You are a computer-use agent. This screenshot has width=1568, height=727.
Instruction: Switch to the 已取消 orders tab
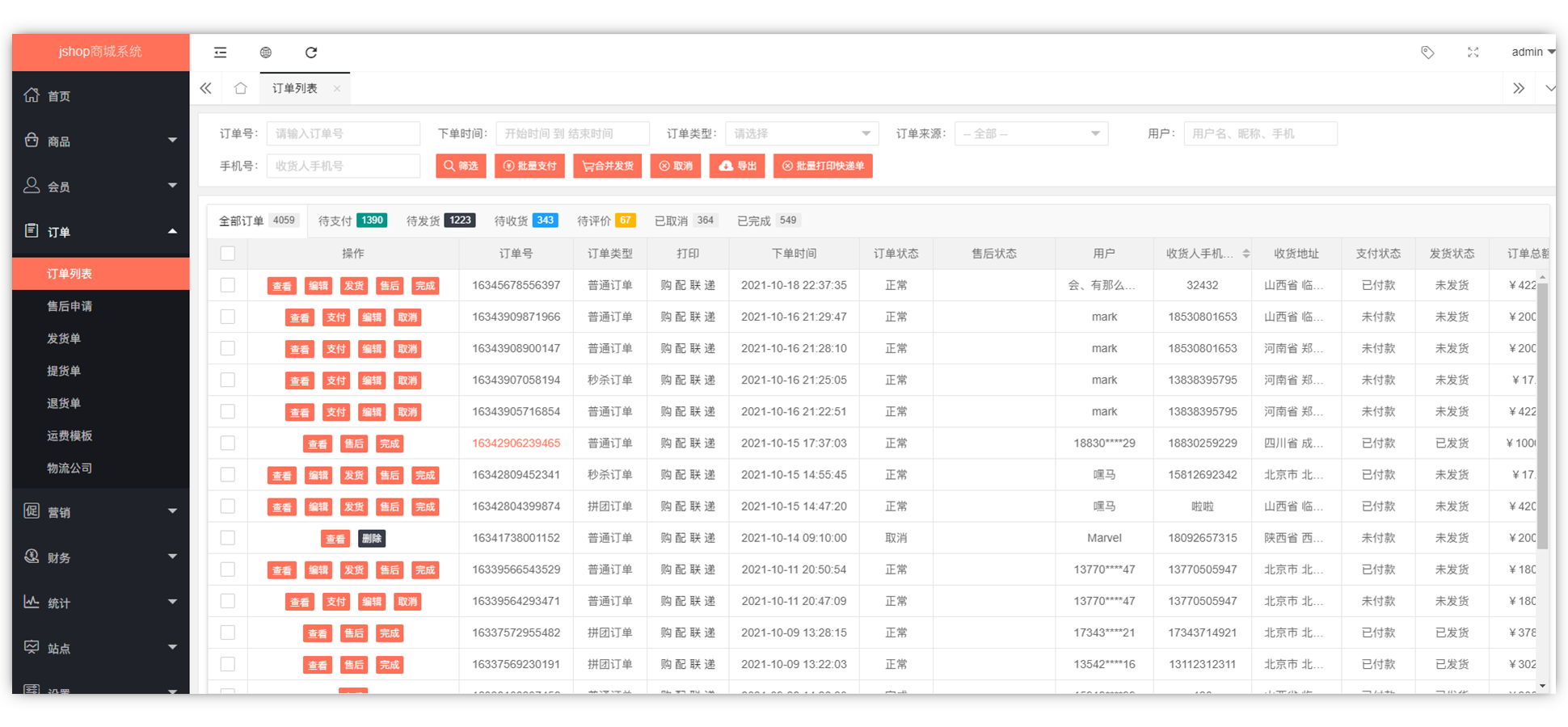click(x=685, y=221)
